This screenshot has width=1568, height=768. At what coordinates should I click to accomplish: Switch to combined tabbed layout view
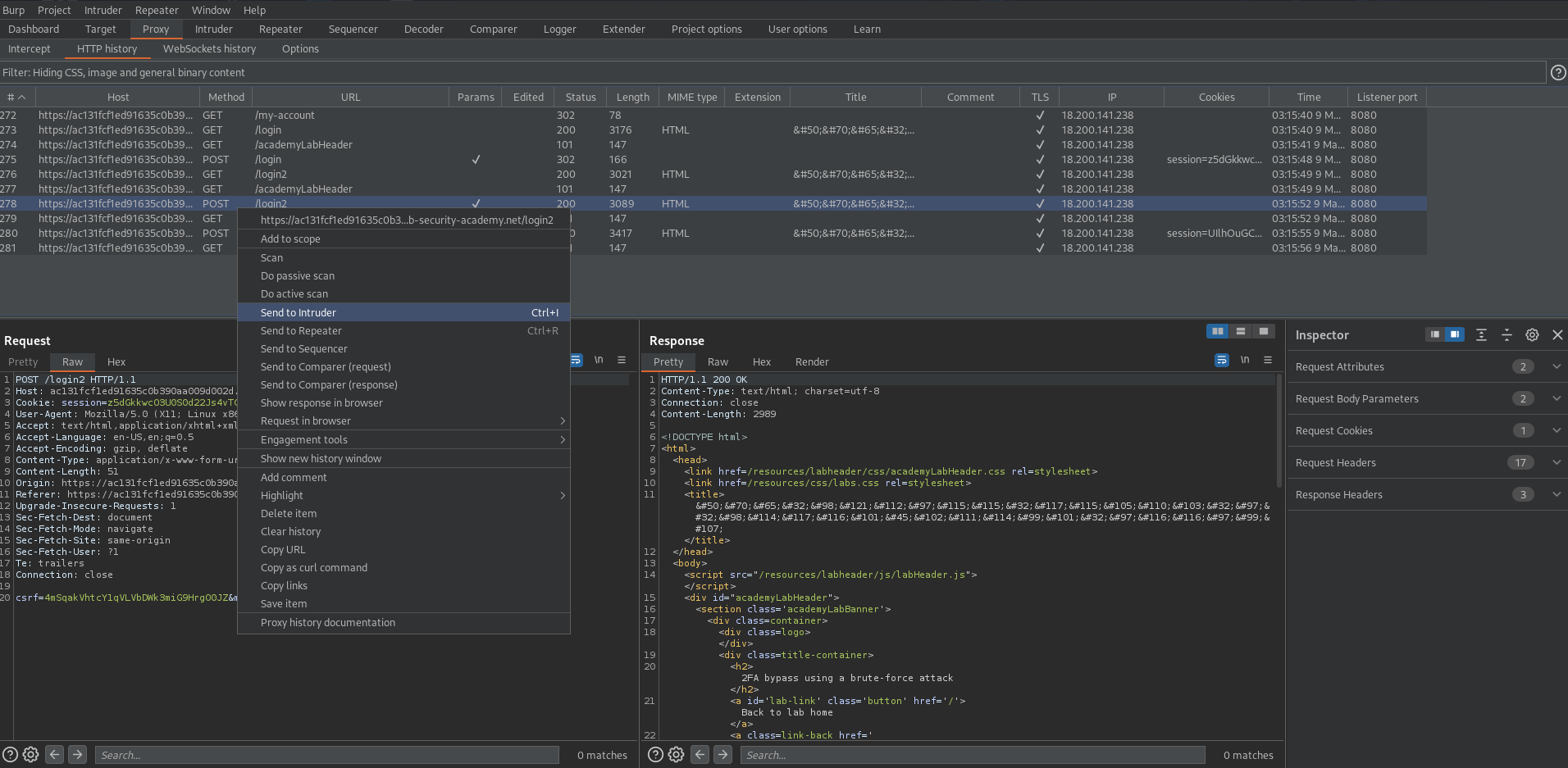point(1264,331)
